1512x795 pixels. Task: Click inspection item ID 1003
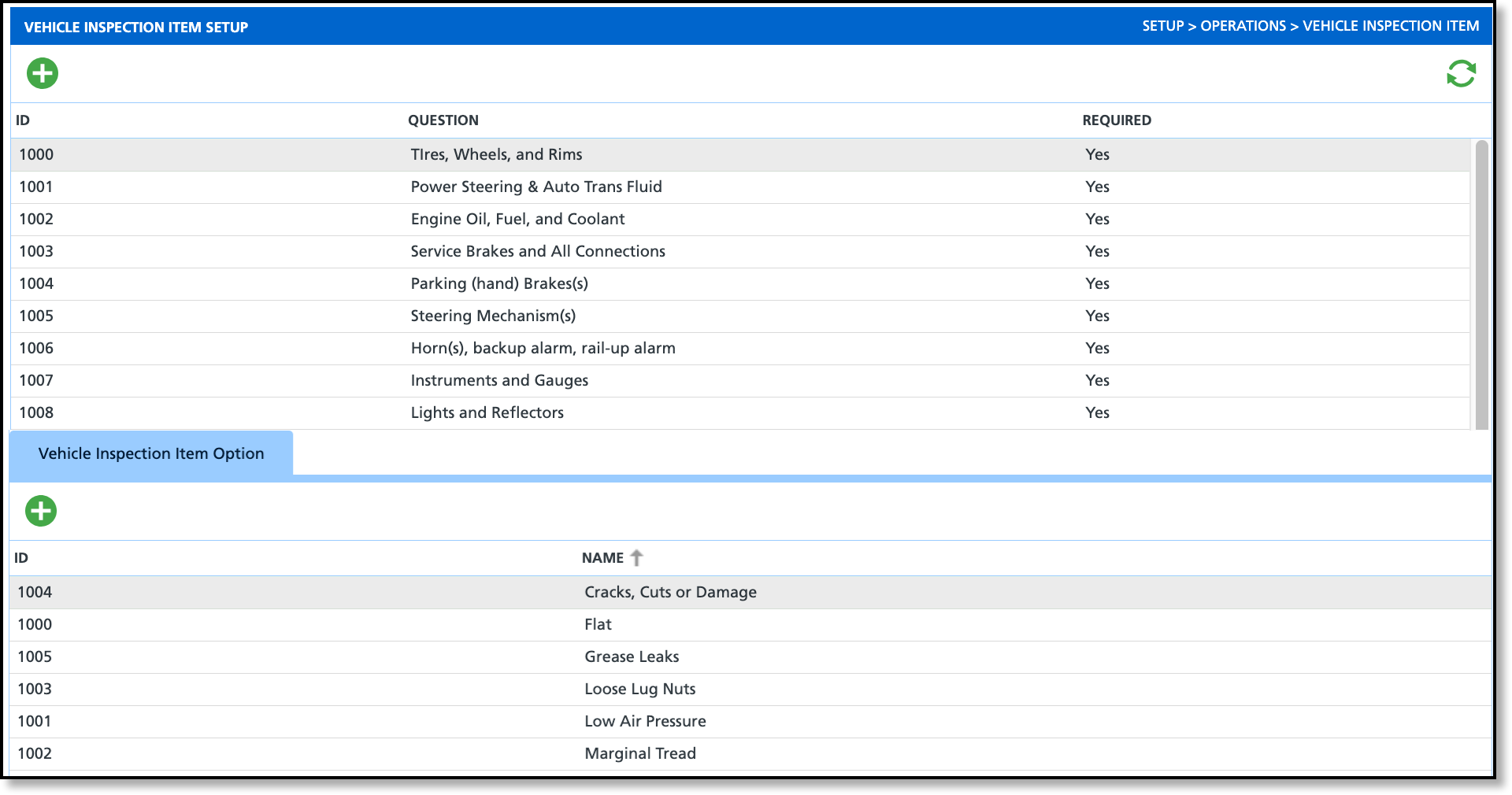[x=36, y=252]
